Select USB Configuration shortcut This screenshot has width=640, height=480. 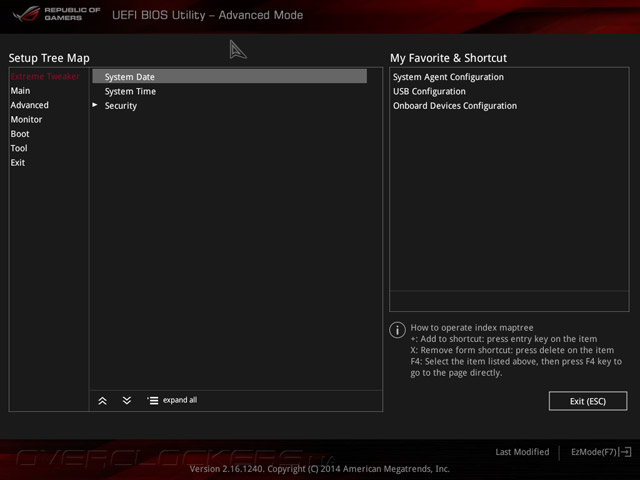429,91
